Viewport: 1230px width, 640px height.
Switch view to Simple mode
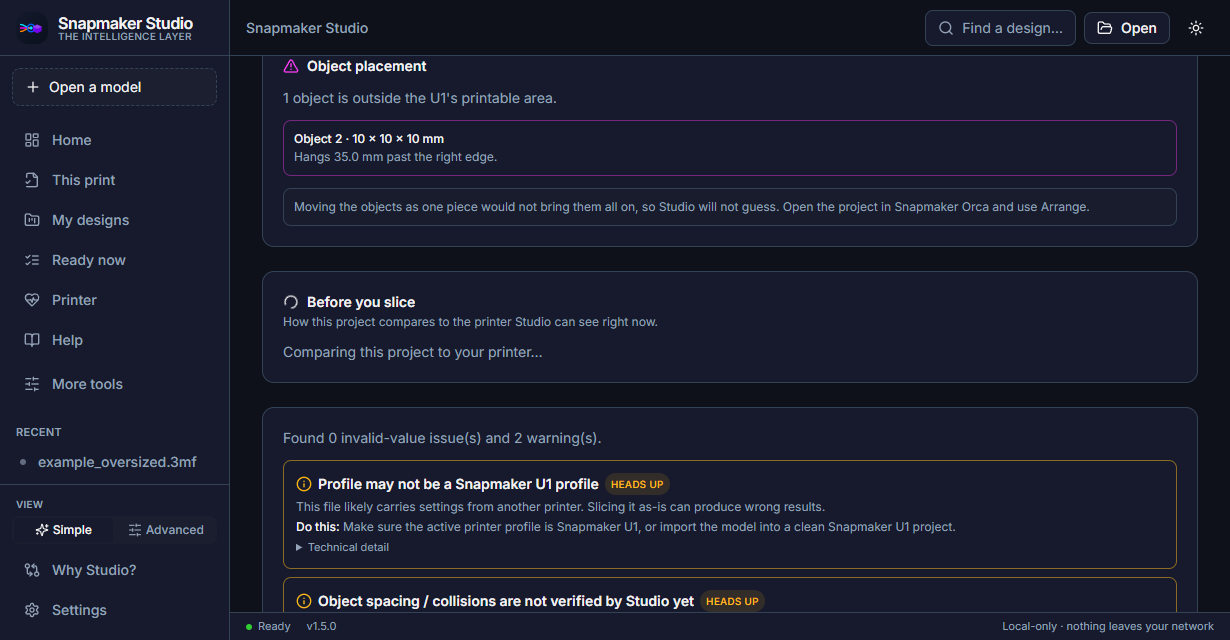[x=63, y=530]
